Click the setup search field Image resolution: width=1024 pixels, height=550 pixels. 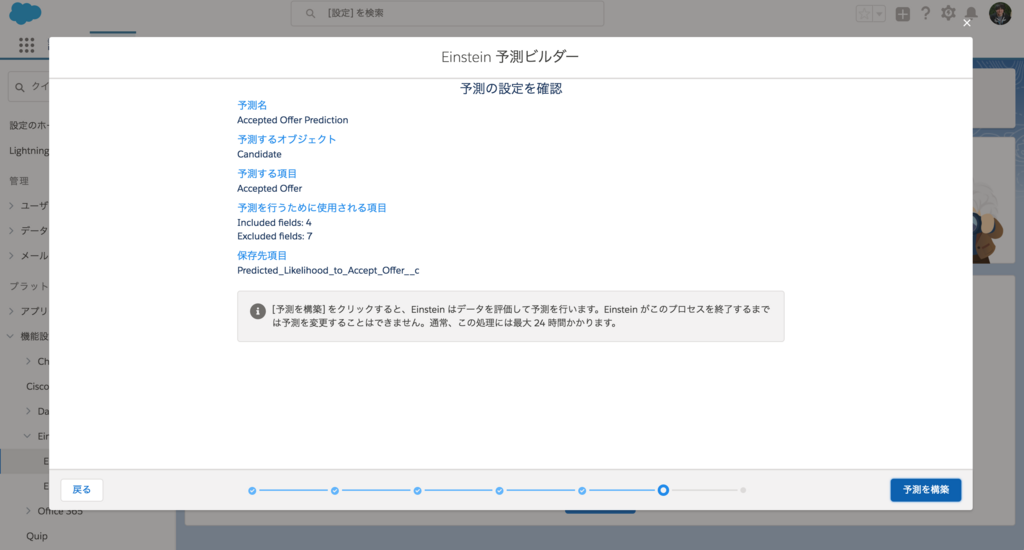pos(447,13)
